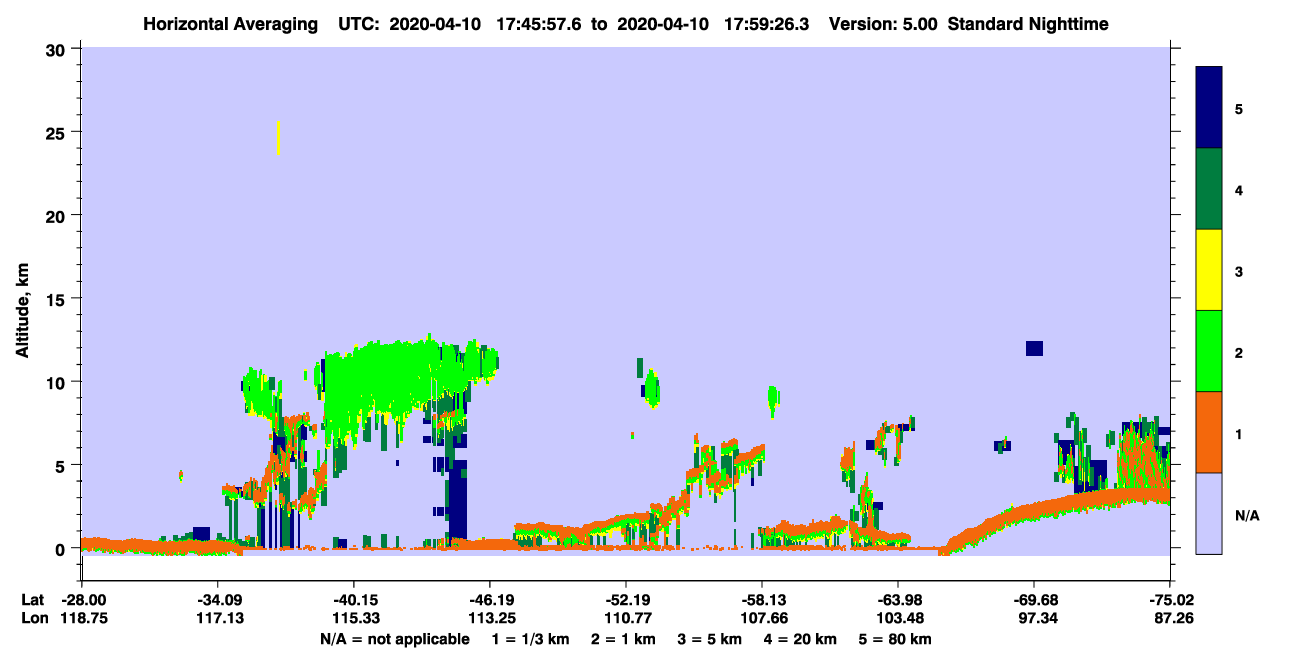The width and height of the screenshot is (1300, 667).
Task: Click the isolated dark blue square near 12 km
Action: click(1034, 348)
